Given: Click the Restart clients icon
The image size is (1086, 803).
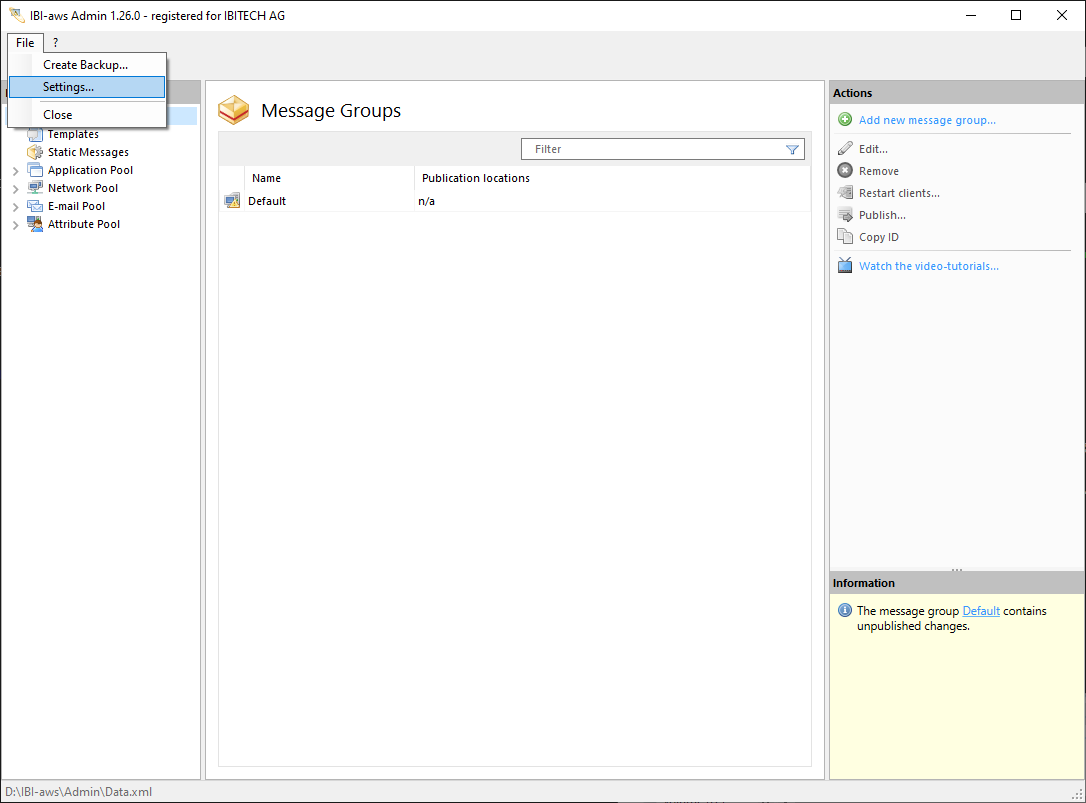Looking at the screenshot, I should point(845,193).
